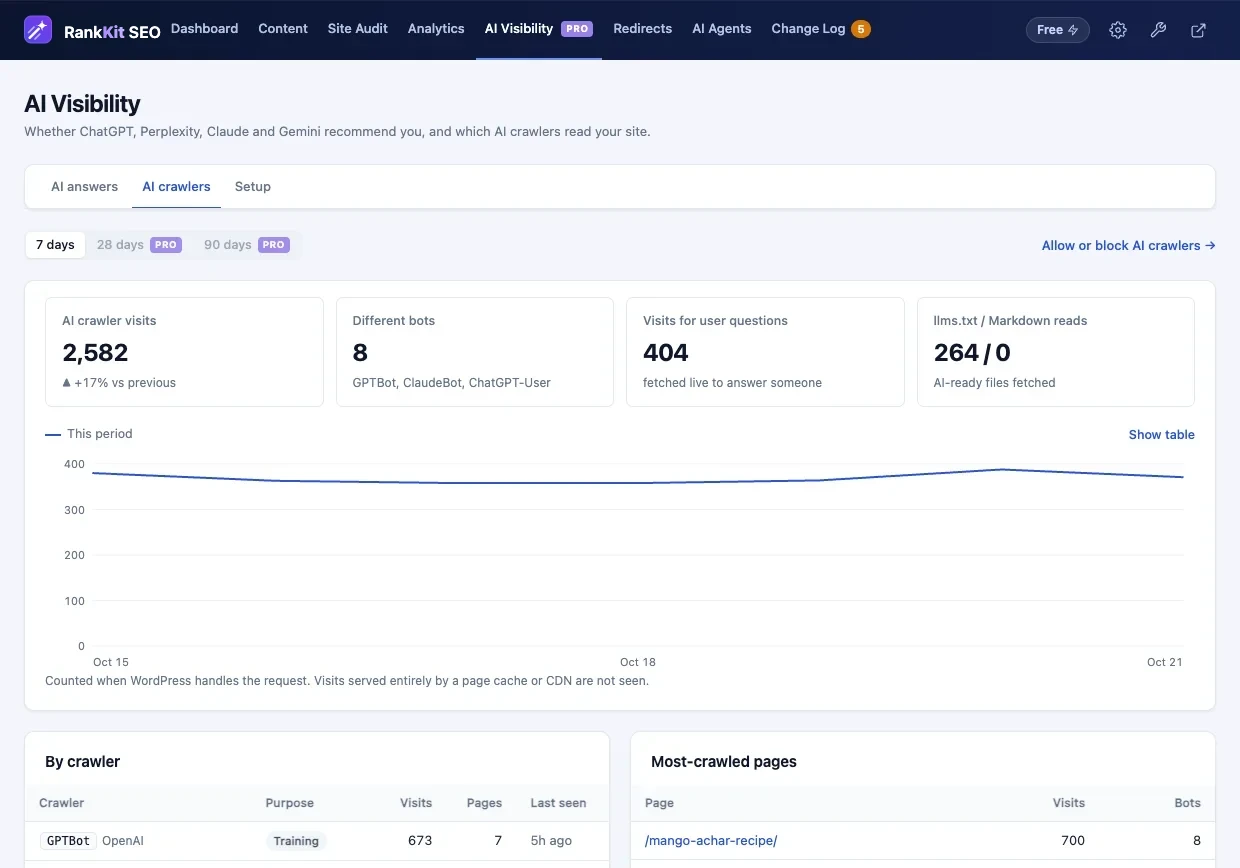This screenshot has width=1240, height=868.
Task: Click the PRO badge next to 28 days
Action: click(x=166, y=245)
